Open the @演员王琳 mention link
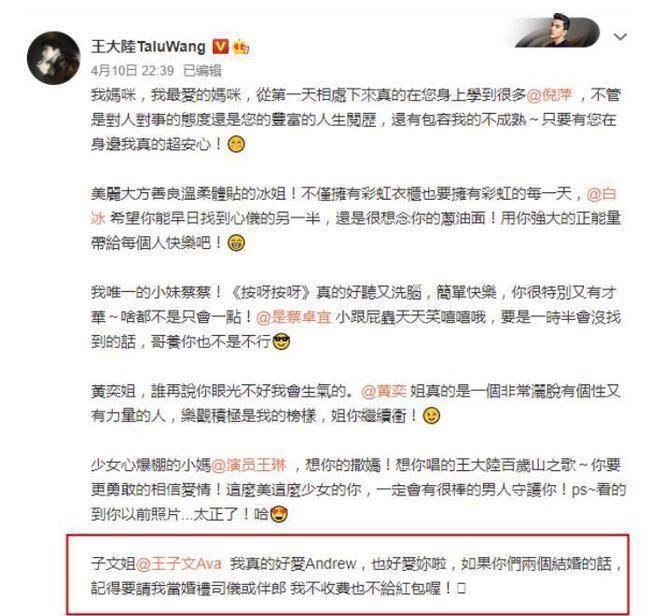 [x=249, y=465]
